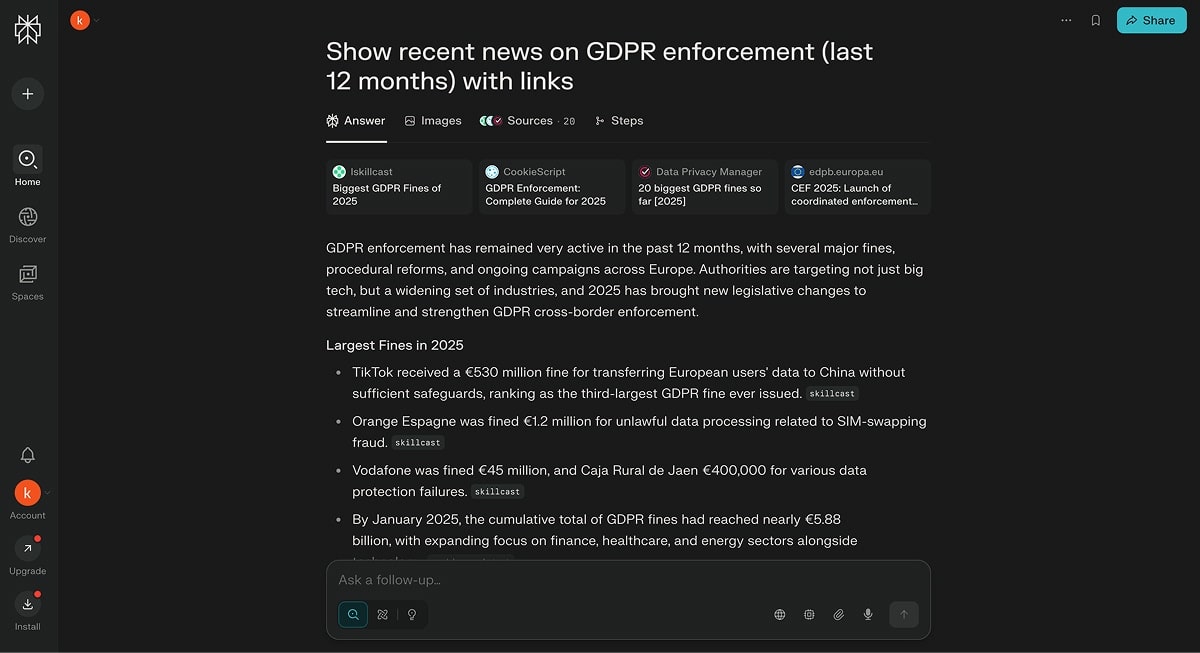Open the Data Privacy Manager source card
The width and height of the screenshot is (1200, 653).
pyautogui.click(x=705, y=187)
